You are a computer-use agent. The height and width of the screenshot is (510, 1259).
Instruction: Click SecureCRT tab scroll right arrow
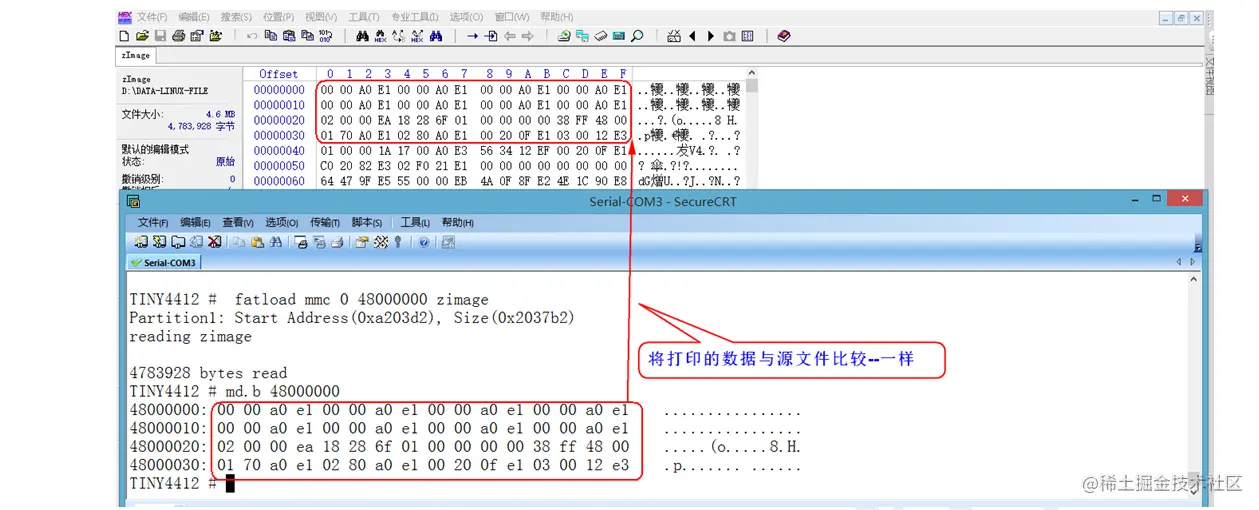[x=1192, y=262]
